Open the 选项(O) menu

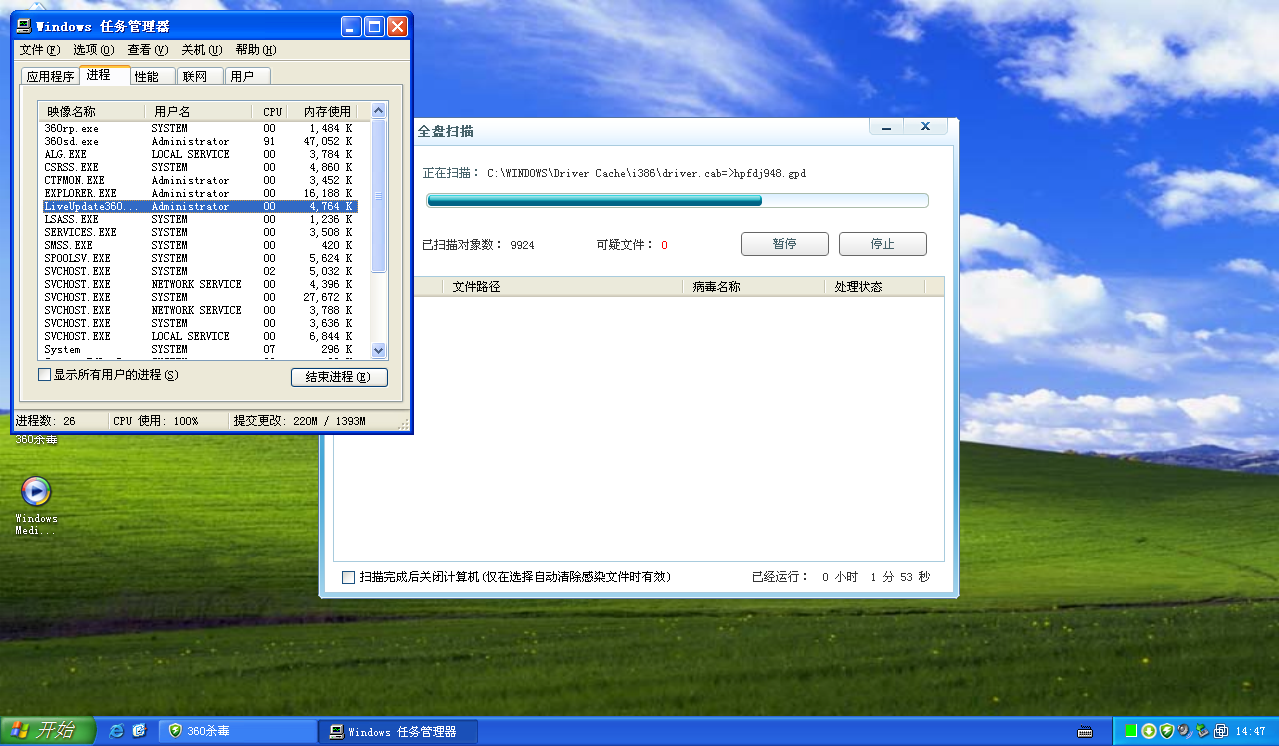[94, 50]
